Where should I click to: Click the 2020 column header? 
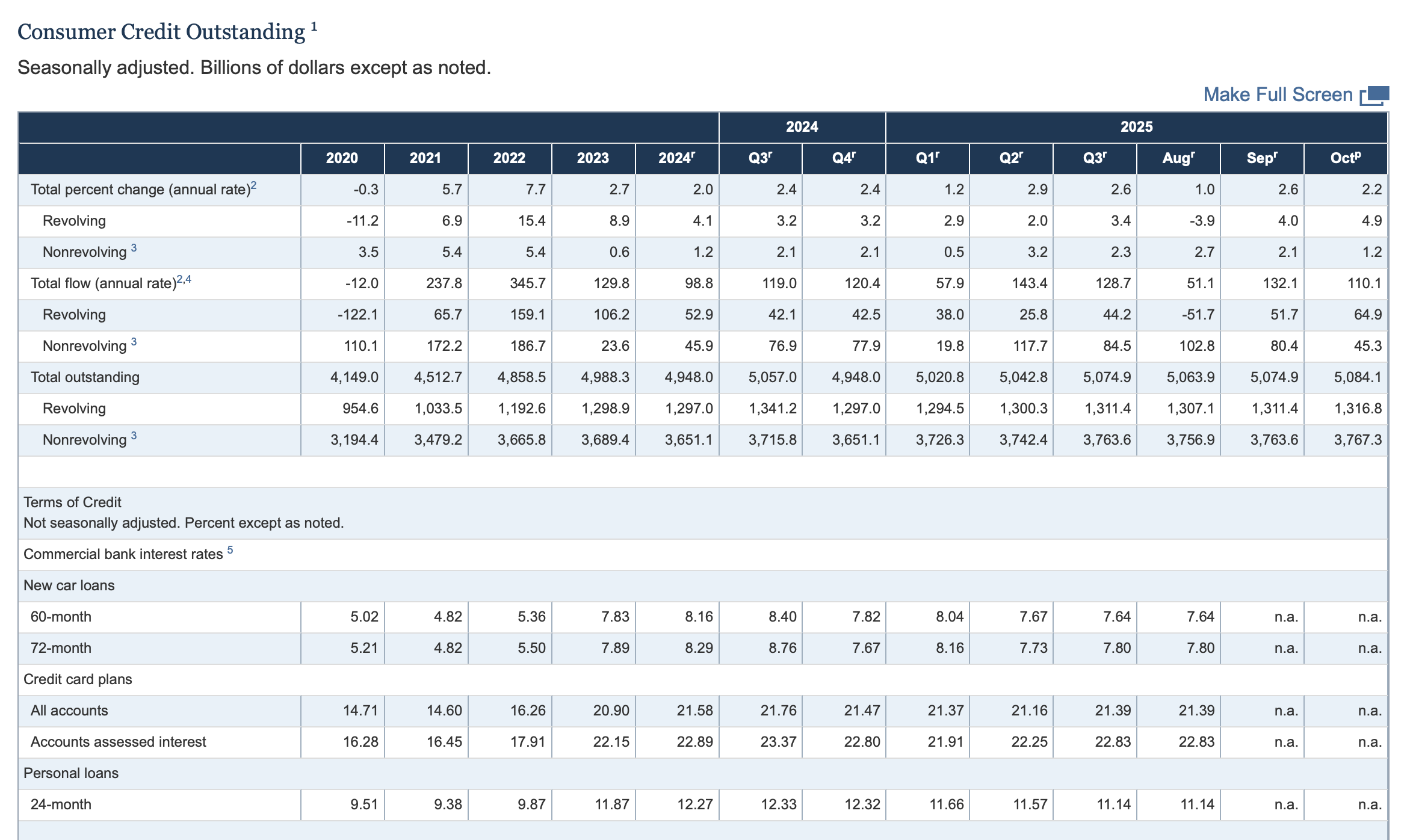click(342, 158)
